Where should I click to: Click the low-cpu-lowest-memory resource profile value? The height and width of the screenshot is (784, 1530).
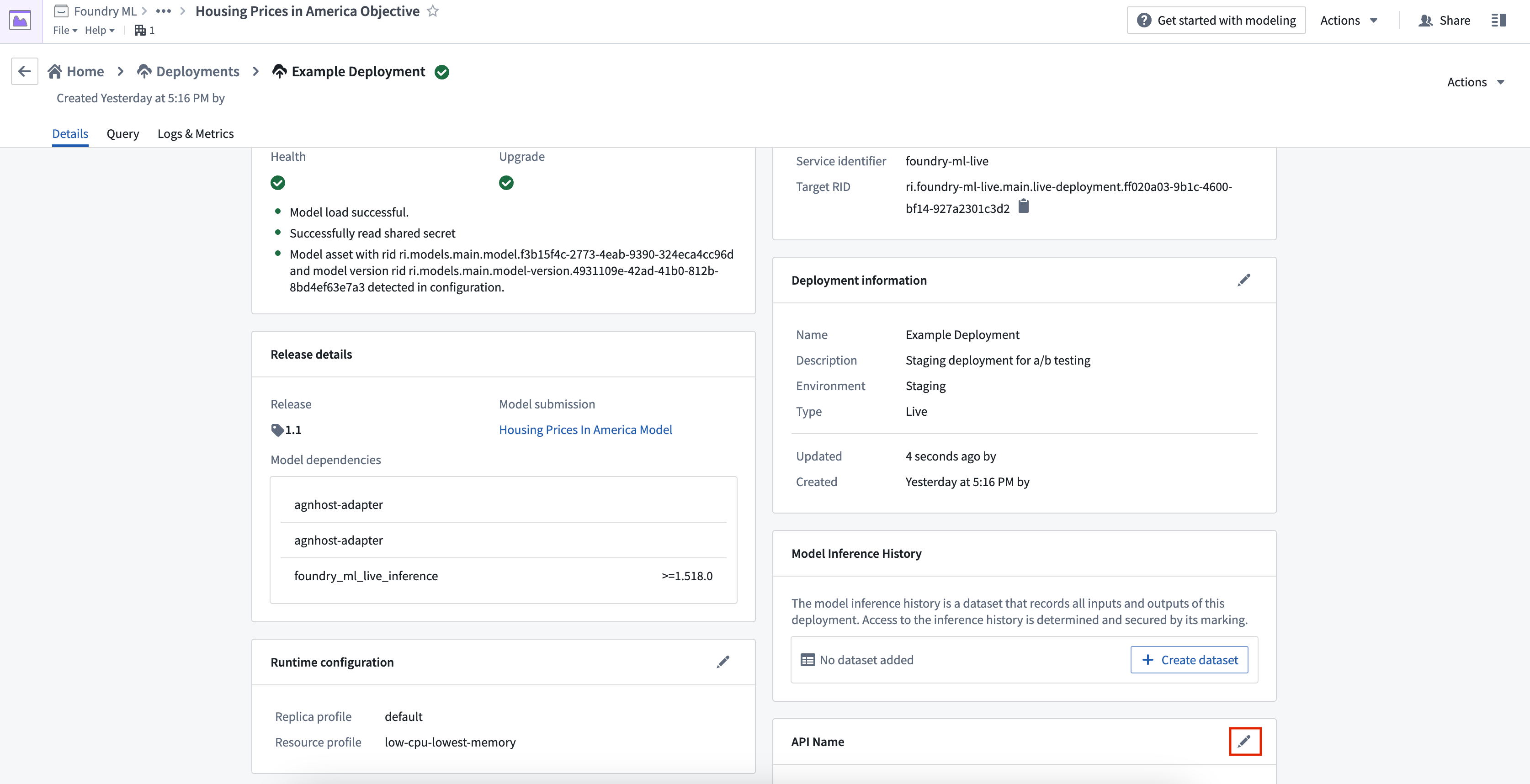pos(450,742)
